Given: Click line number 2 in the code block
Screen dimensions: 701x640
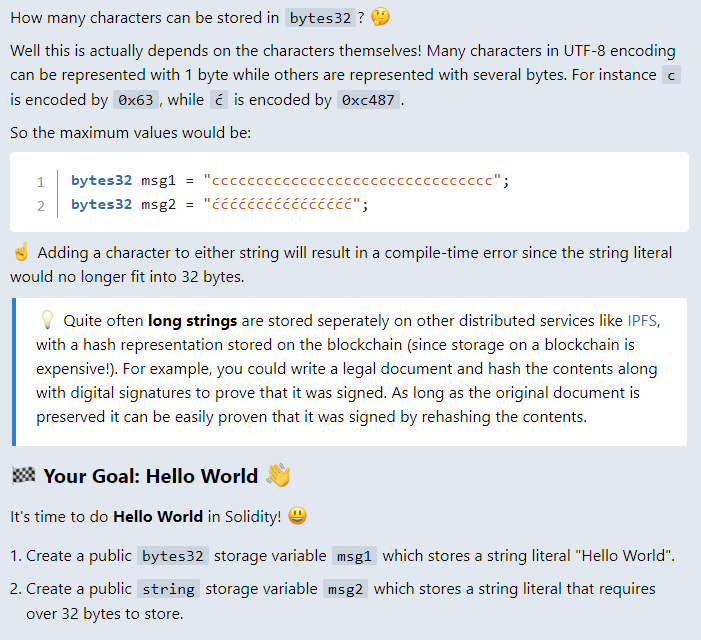Looking at the screenshot, I should [x=41, y=205].
